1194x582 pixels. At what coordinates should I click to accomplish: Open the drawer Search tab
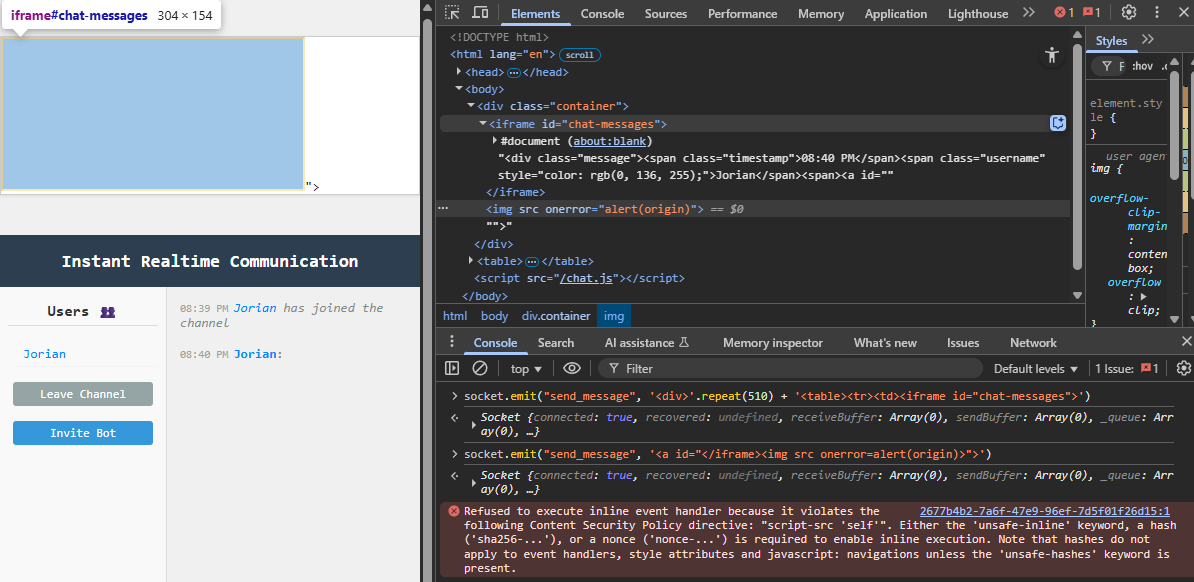[556, 343]
